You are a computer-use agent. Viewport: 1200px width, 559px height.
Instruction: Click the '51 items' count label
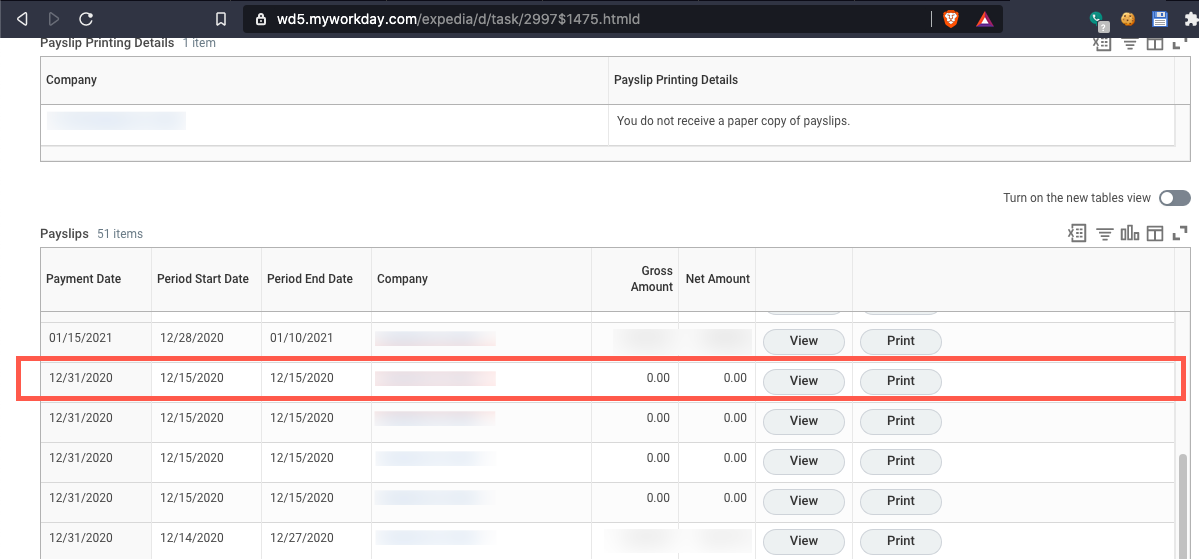click(x=120, y=234)
